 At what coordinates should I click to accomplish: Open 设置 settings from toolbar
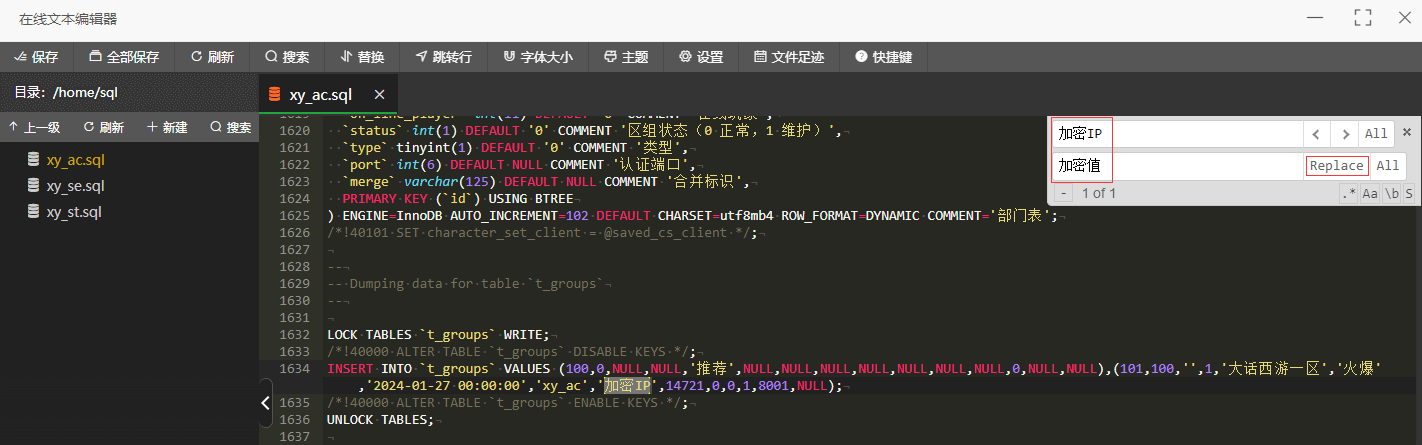[x=701, y=57]
